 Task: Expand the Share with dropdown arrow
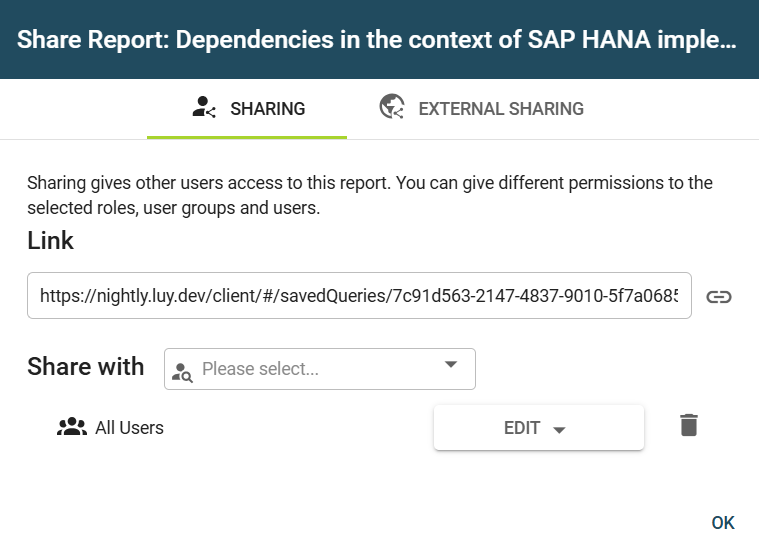click(450, 365)
